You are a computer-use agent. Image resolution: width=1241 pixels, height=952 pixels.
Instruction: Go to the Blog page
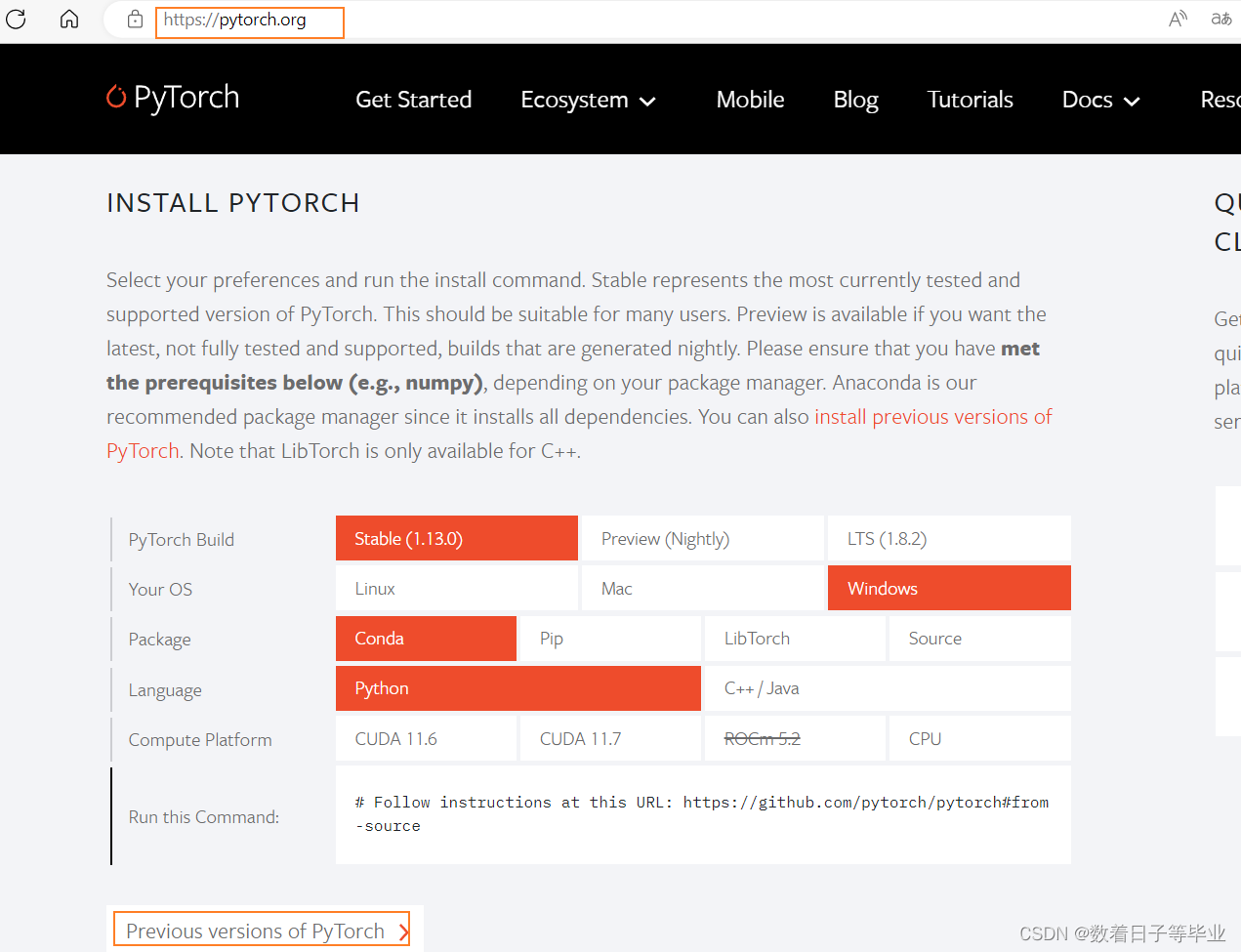[x=855, y=100]
